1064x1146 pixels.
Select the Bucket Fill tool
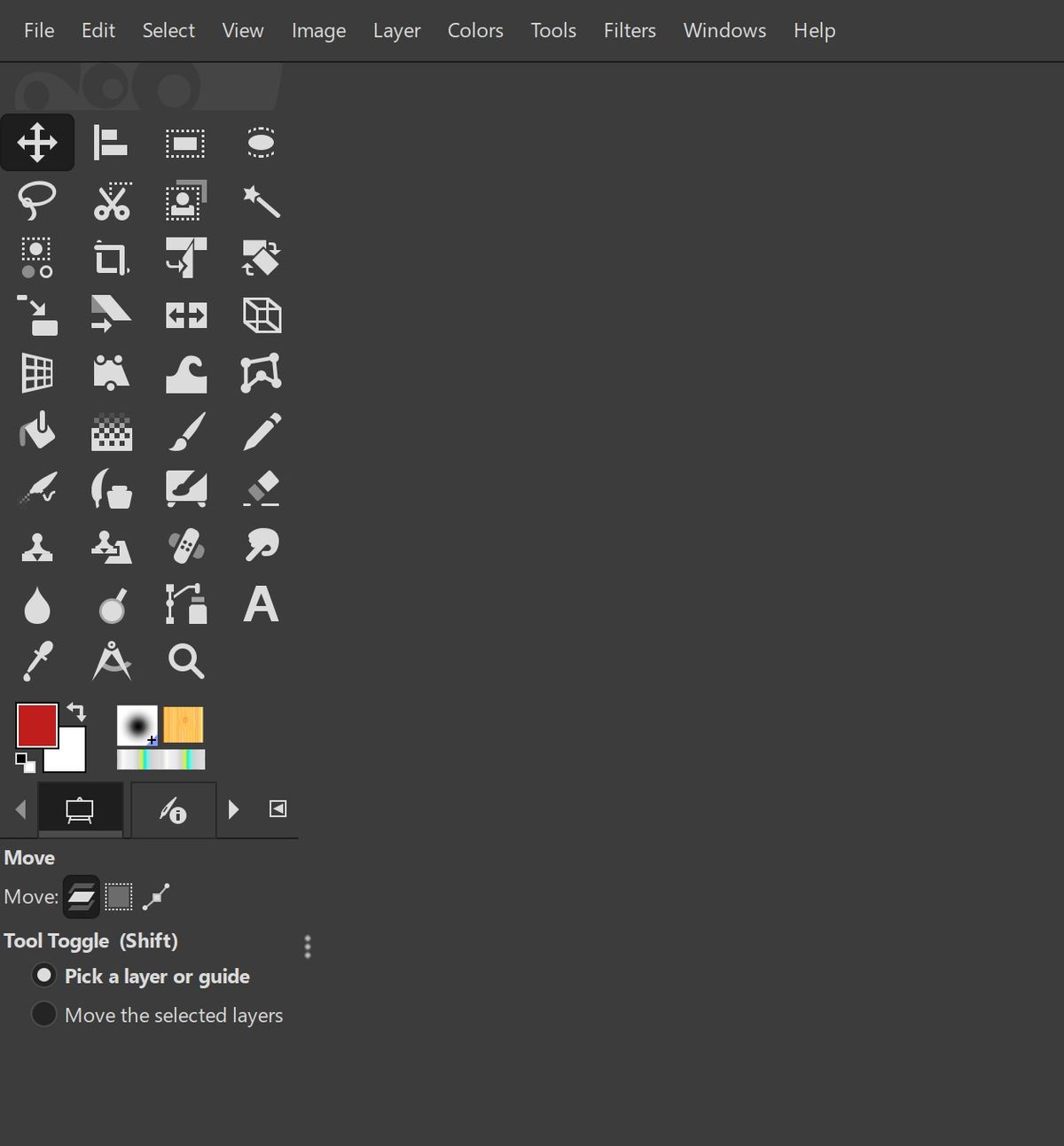[x=37, y=432]
